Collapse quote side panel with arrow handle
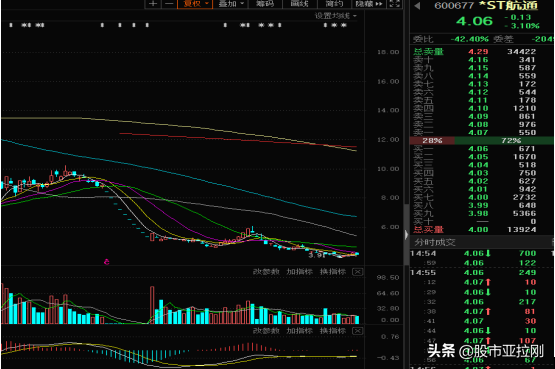This screenshot has height=369, width=555. [x=406, y=235]
